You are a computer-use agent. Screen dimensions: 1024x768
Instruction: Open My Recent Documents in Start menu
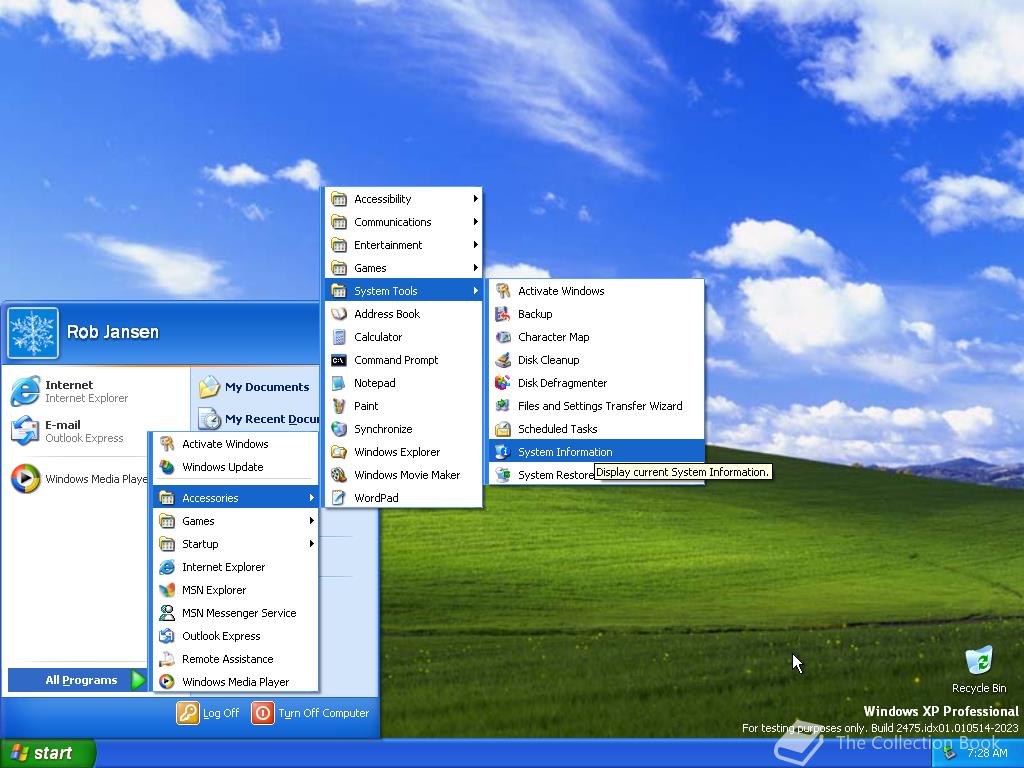point(258,419)
